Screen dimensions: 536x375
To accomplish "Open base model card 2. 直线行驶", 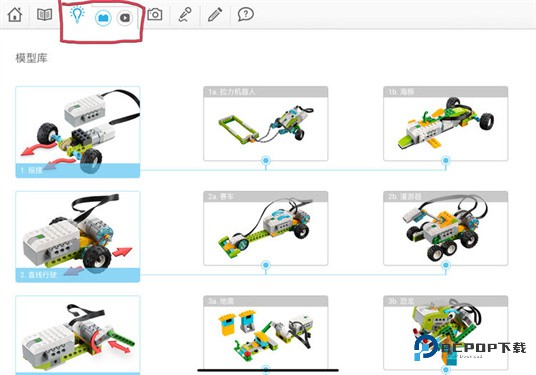I will click(78, 237).
